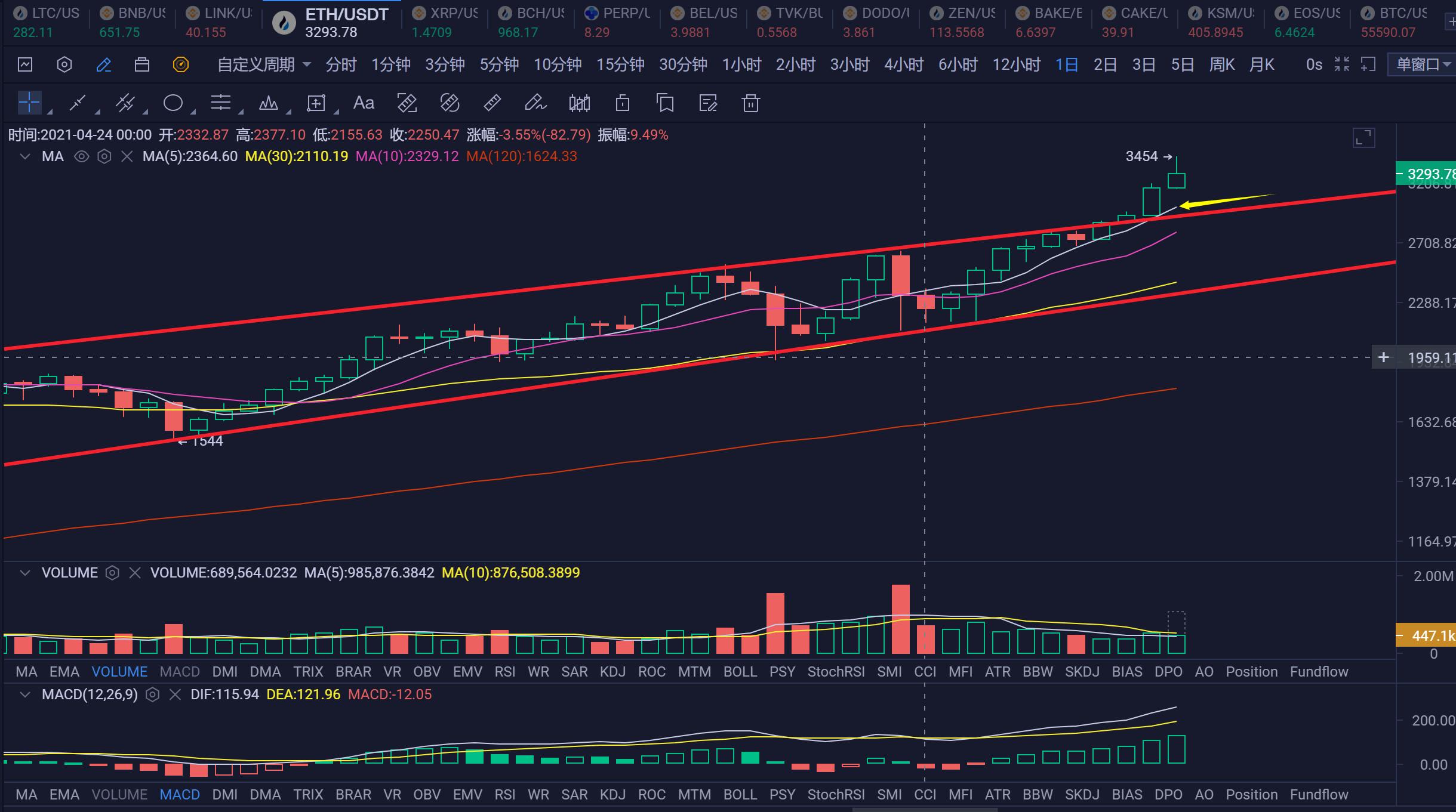Switch to the 4小时 timeframe
The width and height of the screenshot is (1456, 812).
coord(903,64)
